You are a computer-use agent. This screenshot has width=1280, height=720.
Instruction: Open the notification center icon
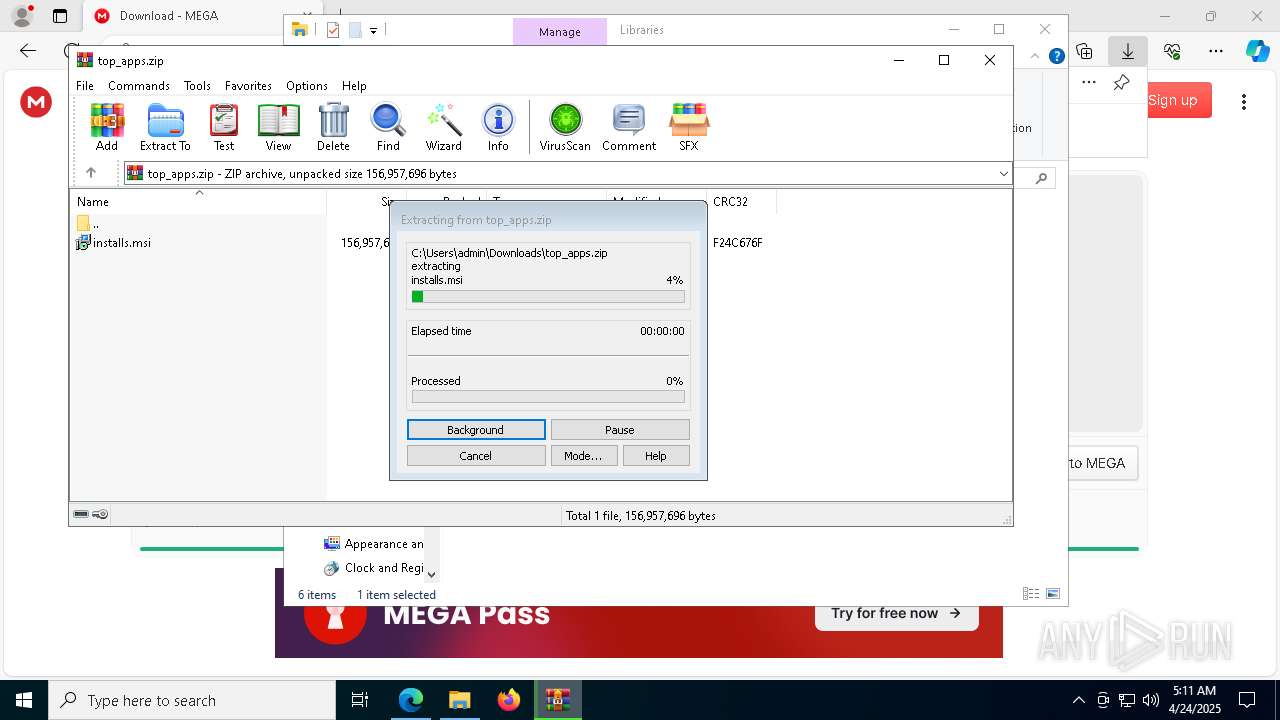tap(1247, 700)
